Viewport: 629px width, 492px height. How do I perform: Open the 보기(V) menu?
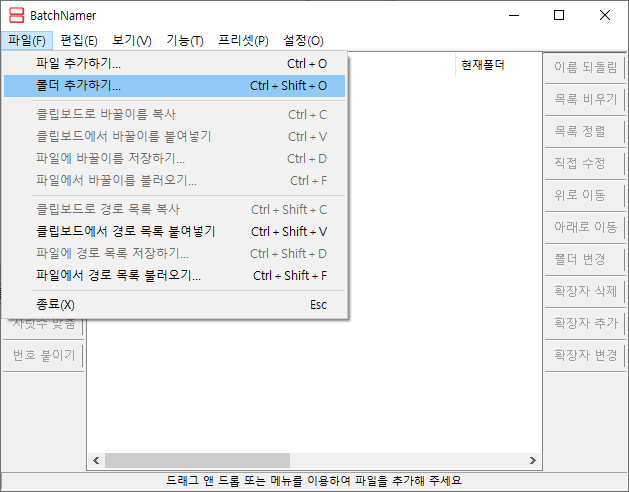pyautogui.click(x=132, y=41)
